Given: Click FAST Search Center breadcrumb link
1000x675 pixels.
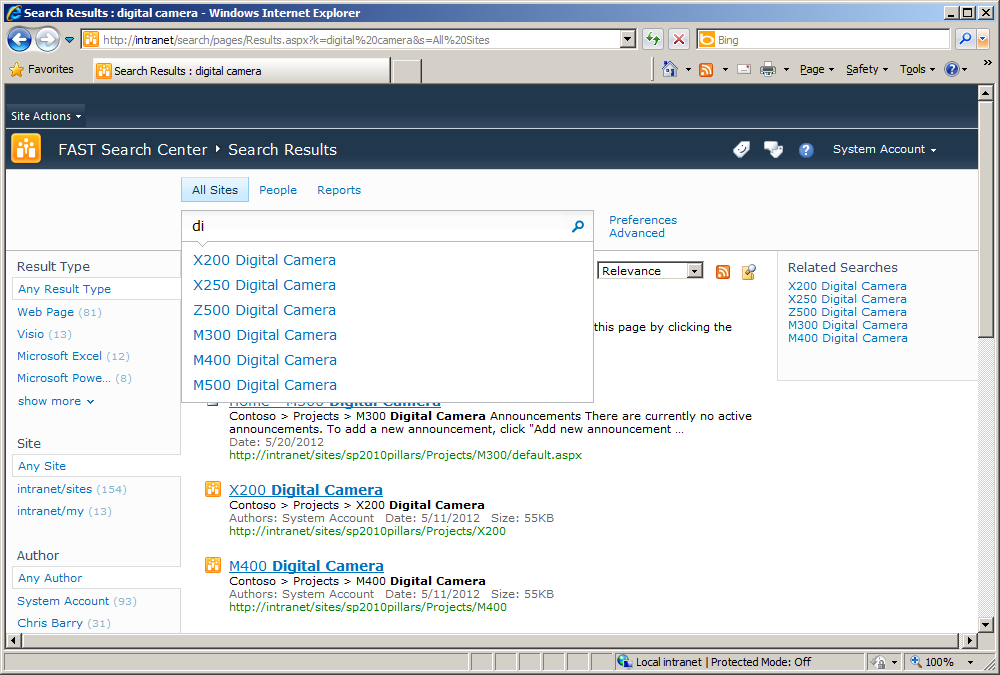Looking at the screenshot, I should [133, 149].
